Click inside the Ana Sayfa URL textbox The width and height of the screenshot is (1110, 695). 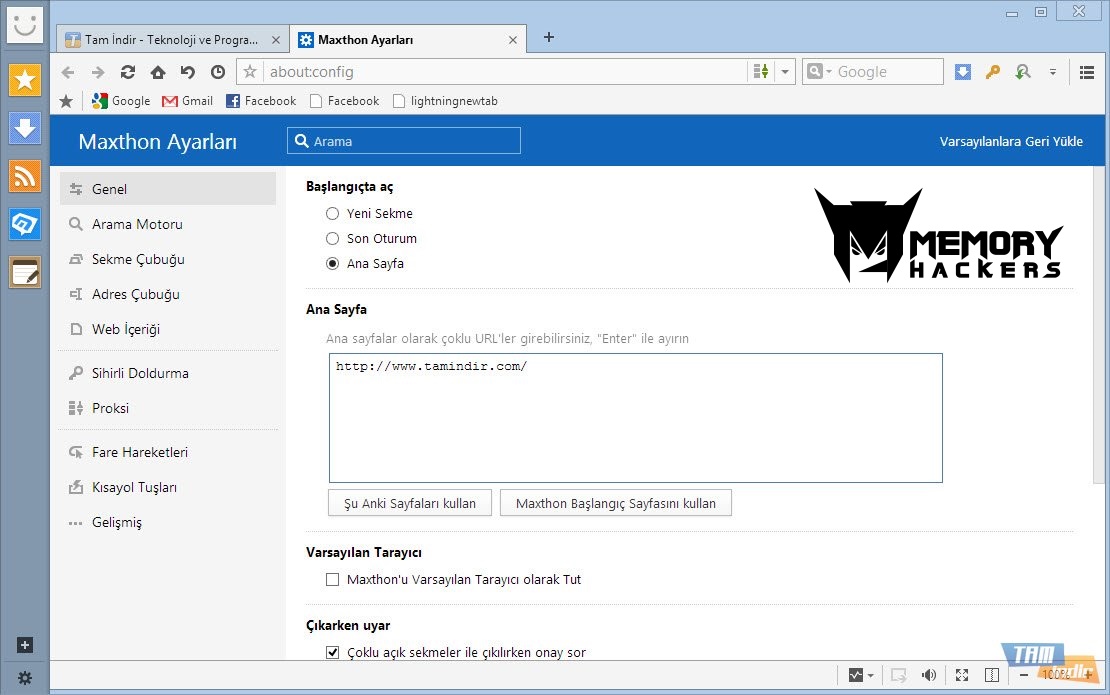636,418
